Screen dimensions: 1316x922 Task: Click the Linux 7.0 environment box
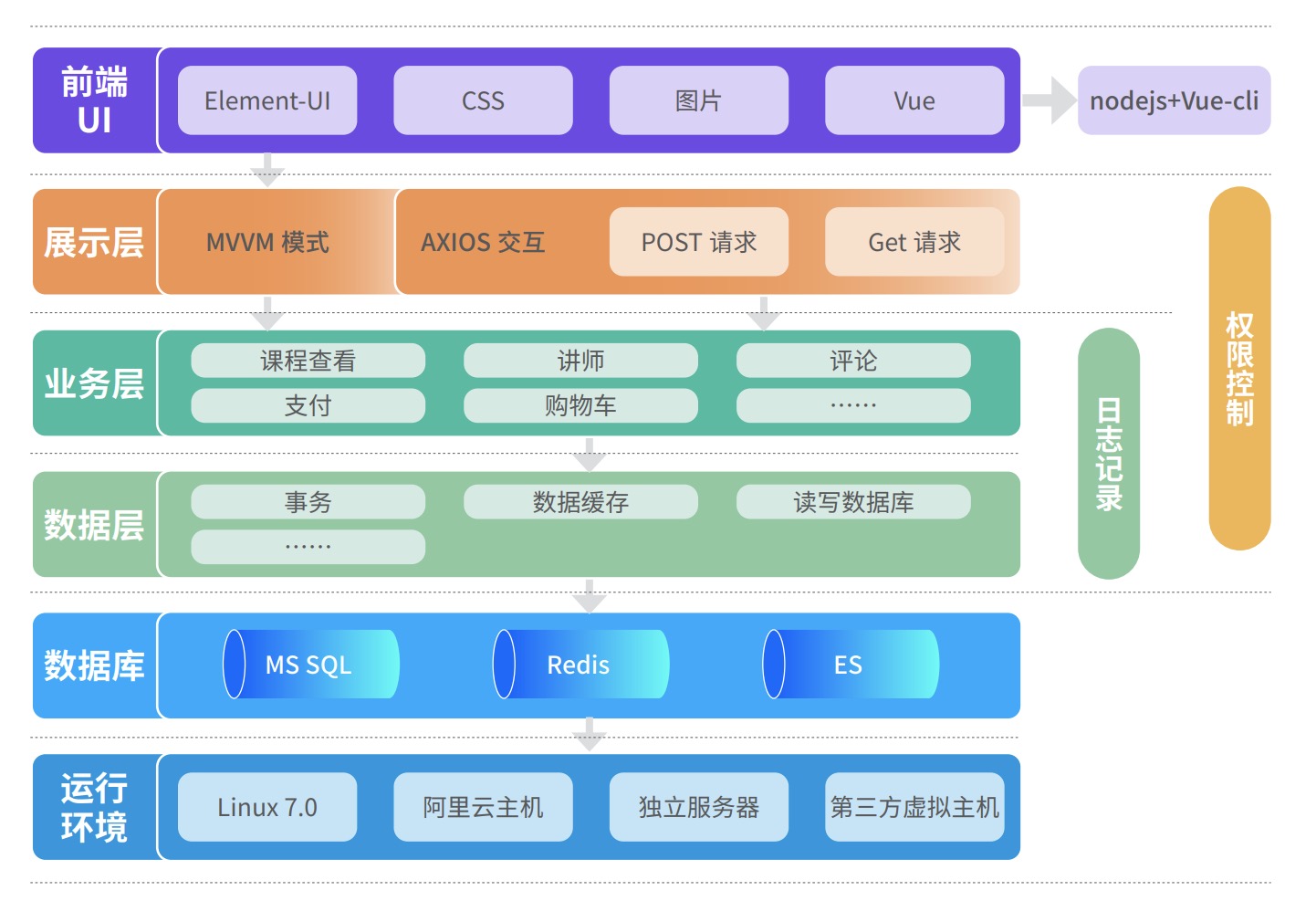pyautogui.click(x=266, y=807)
